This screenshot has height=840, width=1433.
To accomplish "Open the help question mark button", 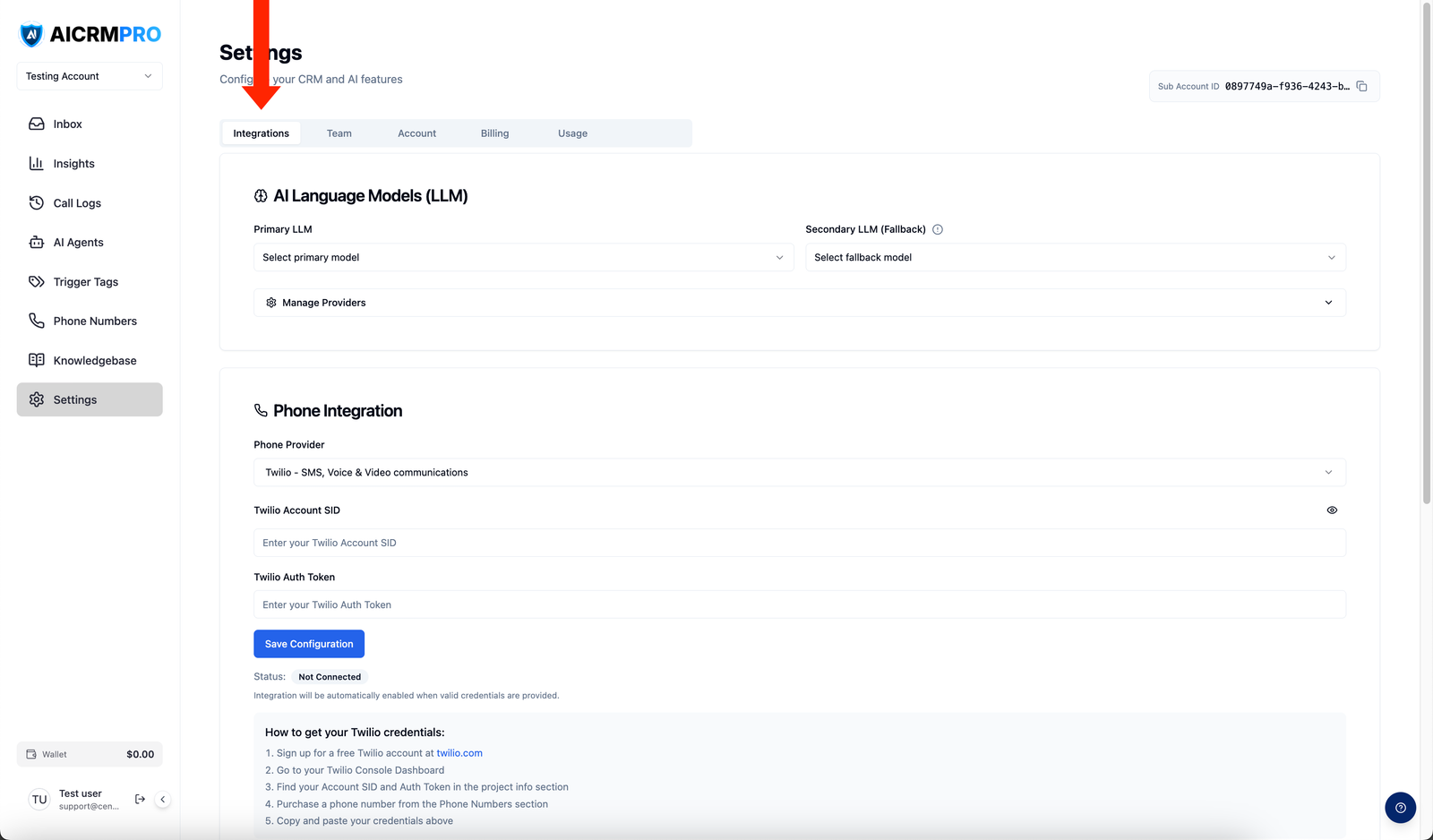I will click(1400, 808).
